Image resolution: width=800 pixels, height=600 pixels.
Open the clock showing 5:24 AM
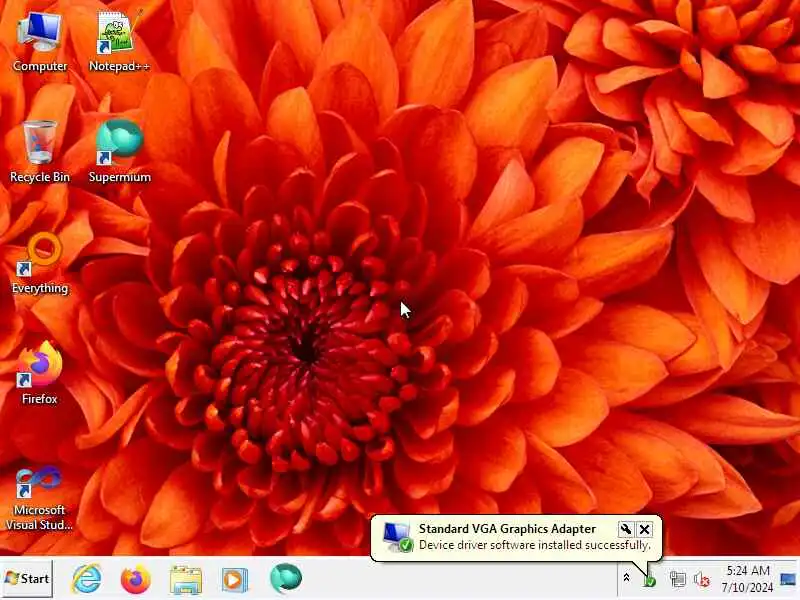pyautogui.click(x=747, y=579)
